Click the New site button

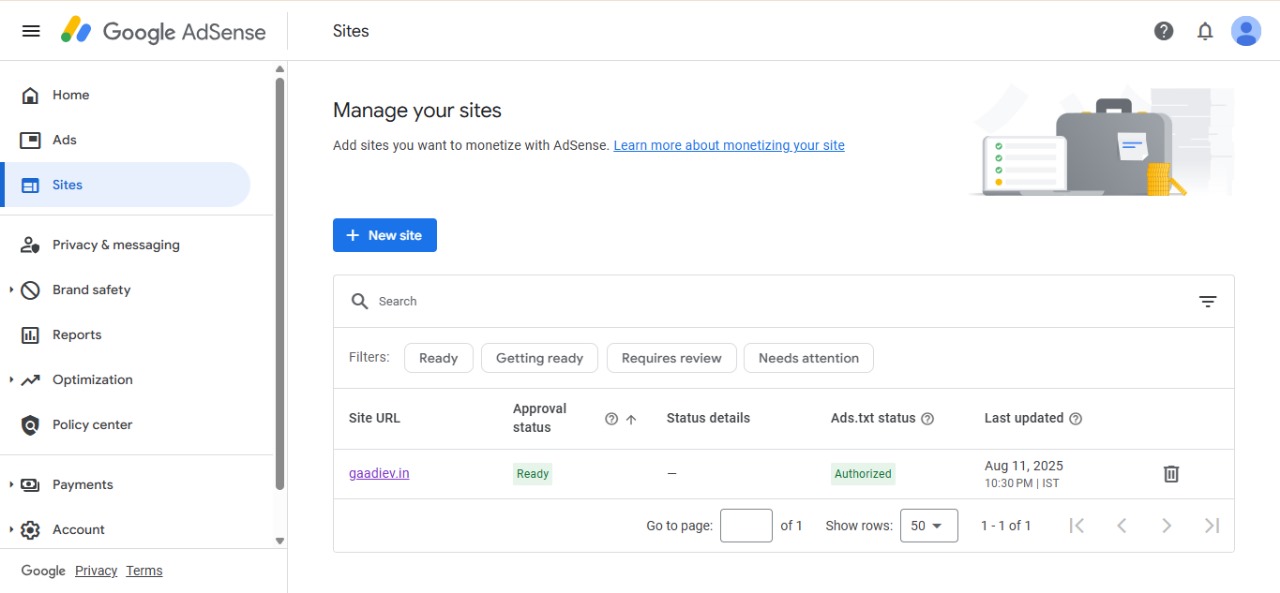coord(385,236)
